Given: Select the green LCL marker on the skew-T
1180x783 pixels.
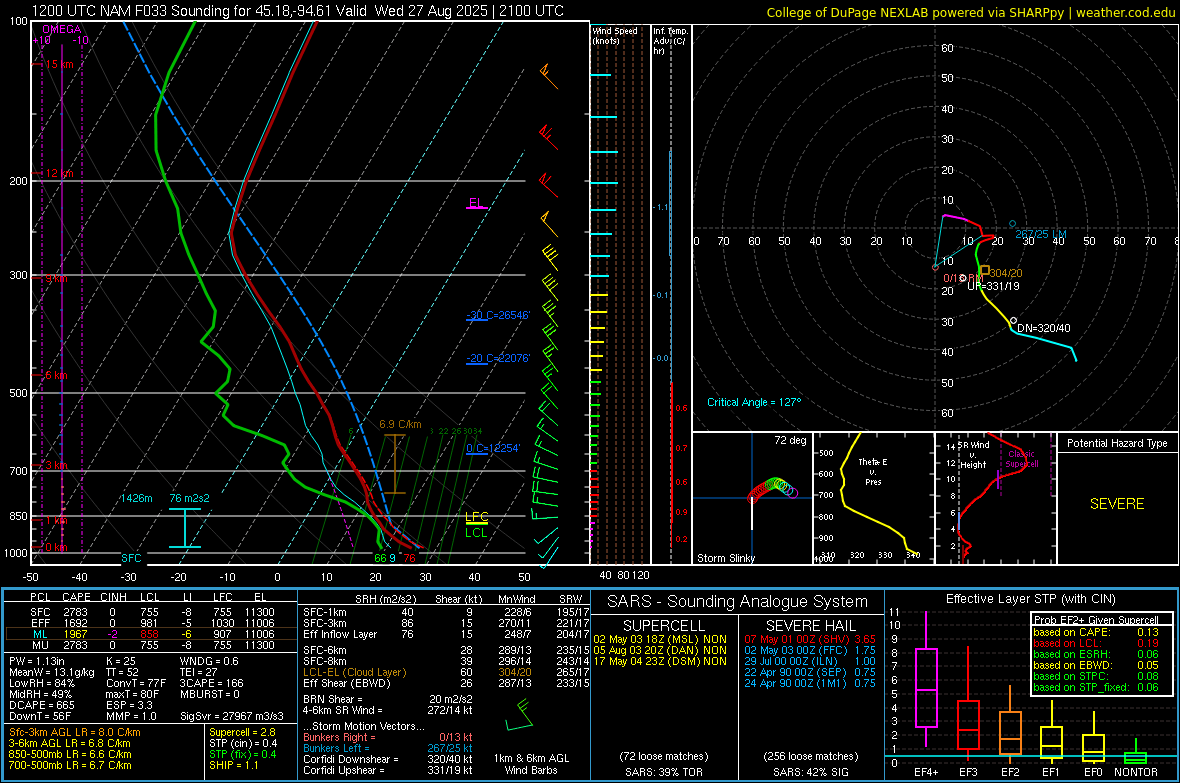Looking at the screenshot, I should tap(476, 532).
